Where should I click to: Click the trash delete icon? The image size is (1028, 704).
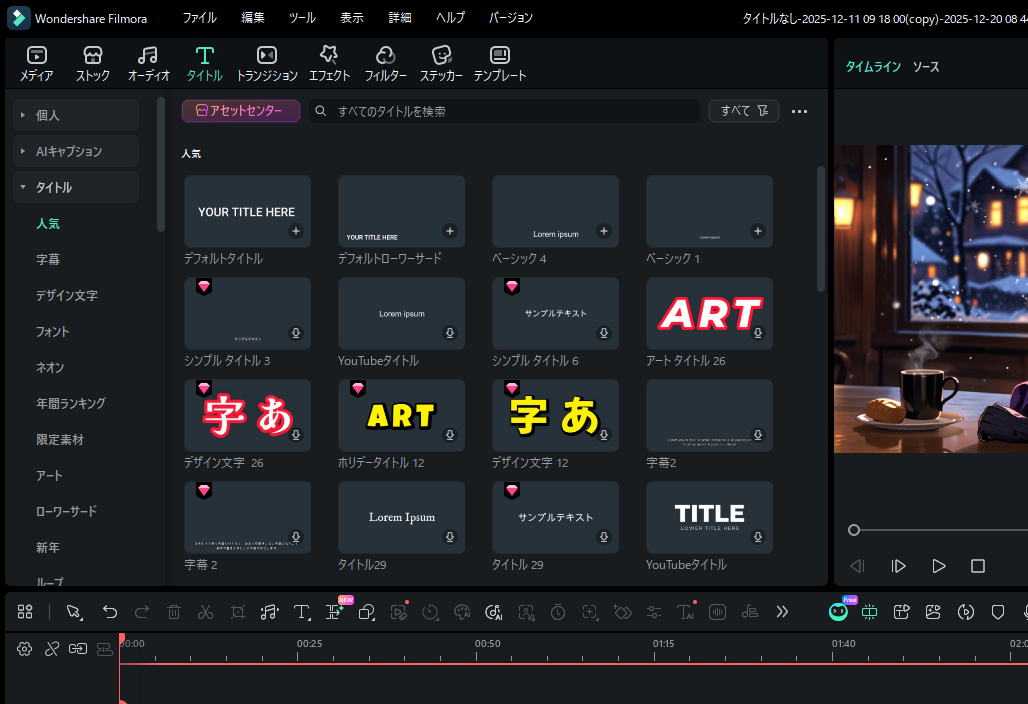tap(174, 612)
